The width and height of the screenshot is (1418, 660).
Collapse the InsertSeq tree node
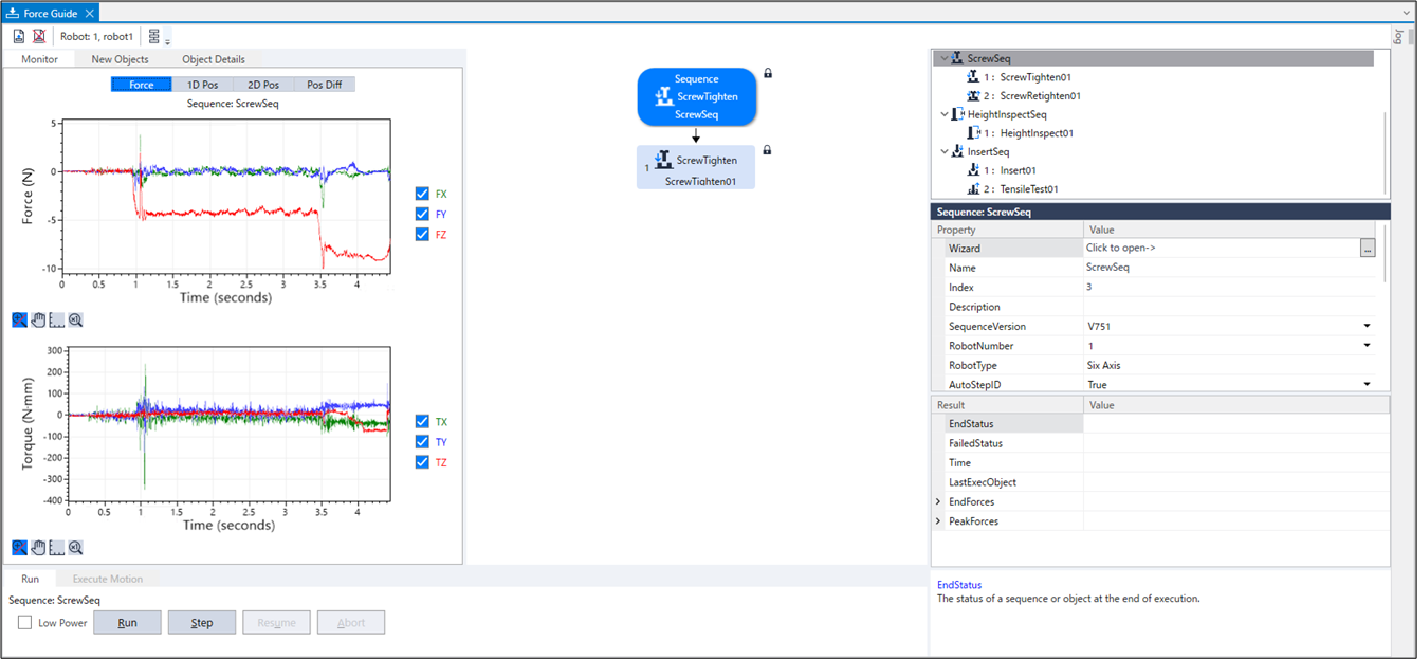pos(944,152)
